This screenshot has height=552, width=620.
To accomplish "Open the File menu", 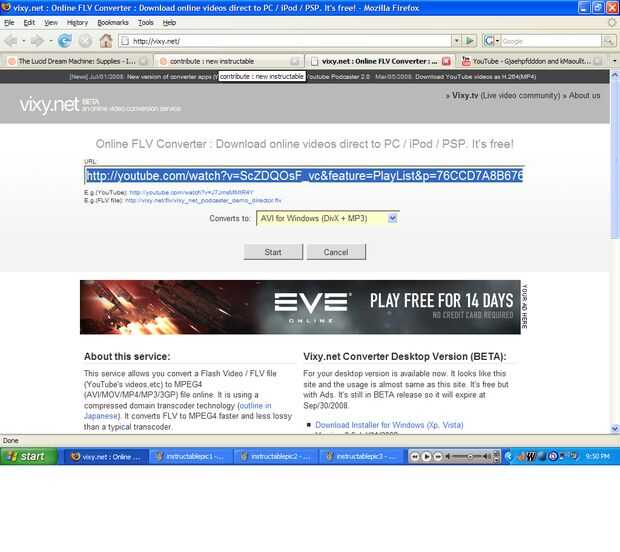I will (x=9, y=23).
